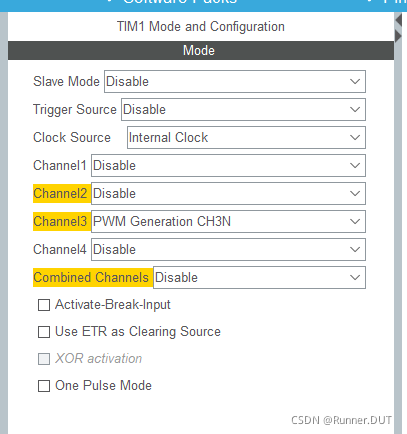This screenshot has height=434, width=407.
Task: Click the greyed XOR activation checkbox
Action: 44,359
